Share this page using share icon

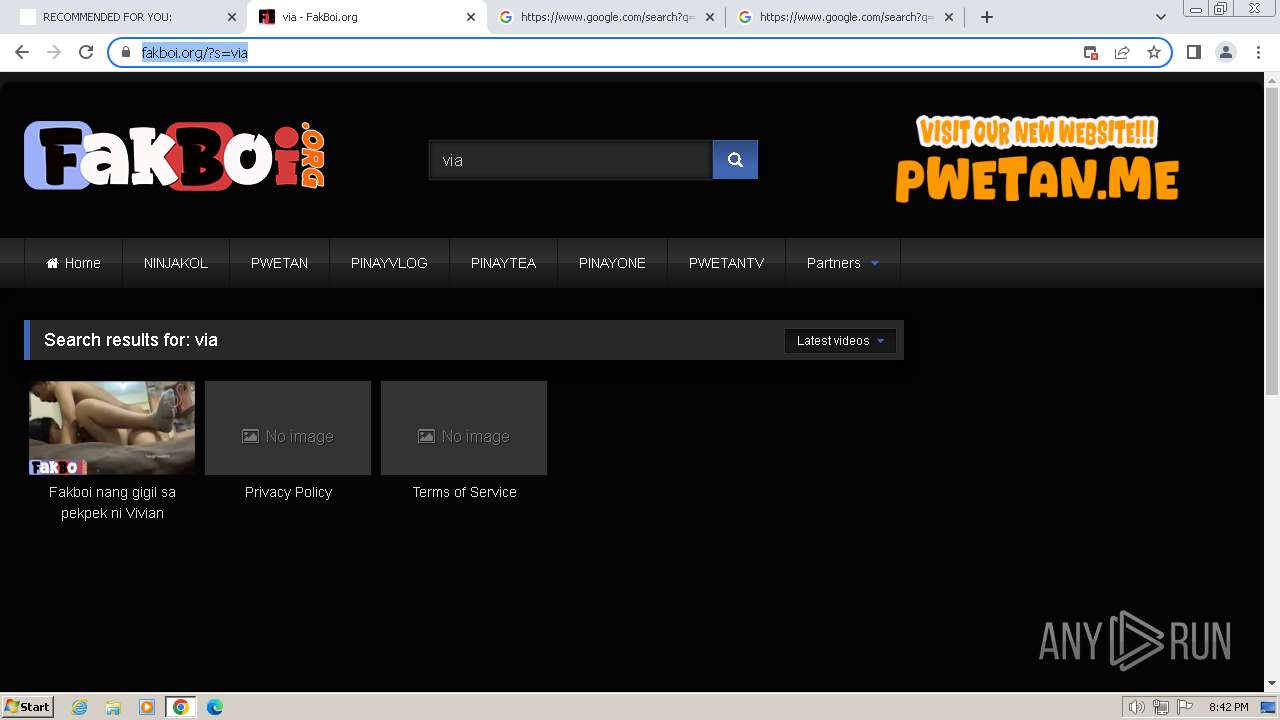click(x=1122, y=52)
